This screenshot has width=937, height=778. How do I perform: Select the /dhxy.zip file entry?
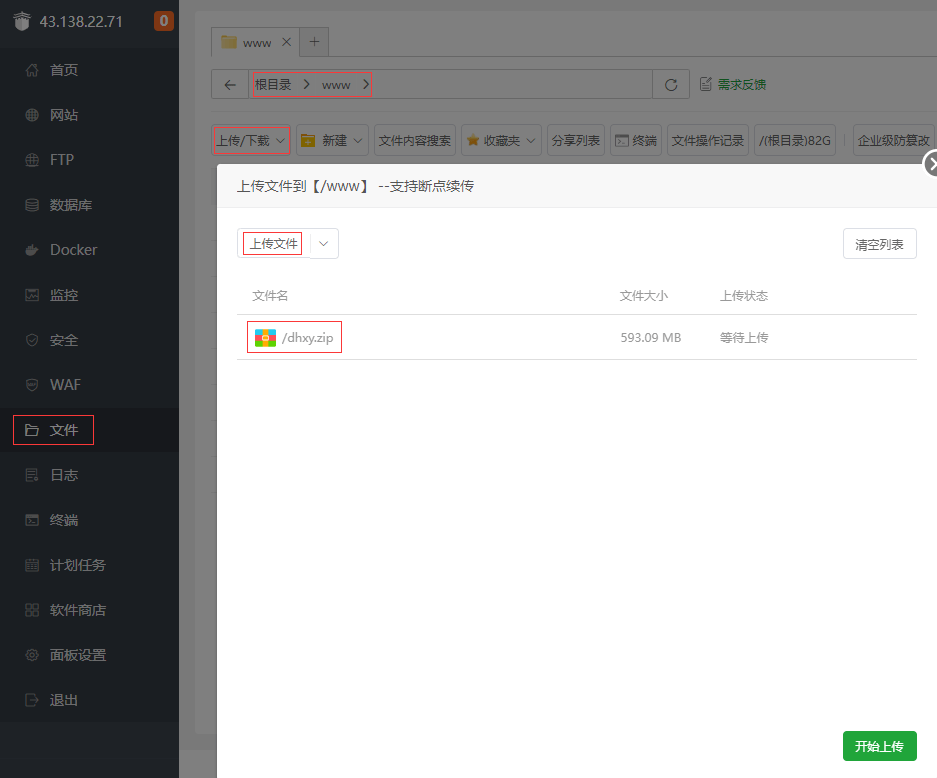(294, 337)
